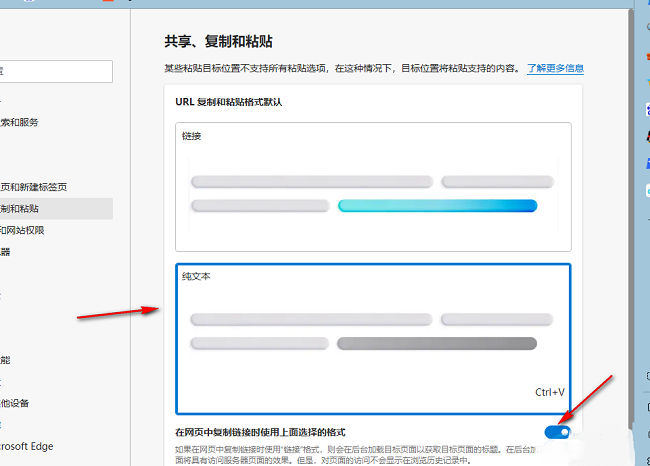Click the dark gray plain text preview bar
650x466 pixels.
437,344
